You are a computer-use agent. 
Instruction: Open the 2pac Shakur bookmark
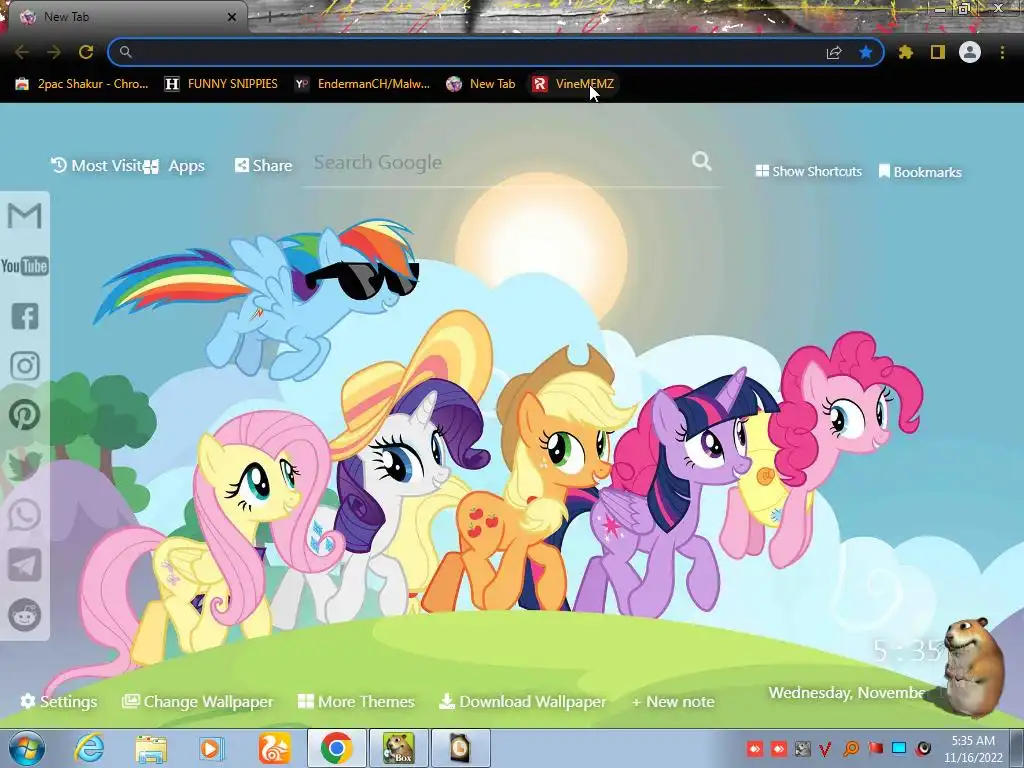(82, 84)
